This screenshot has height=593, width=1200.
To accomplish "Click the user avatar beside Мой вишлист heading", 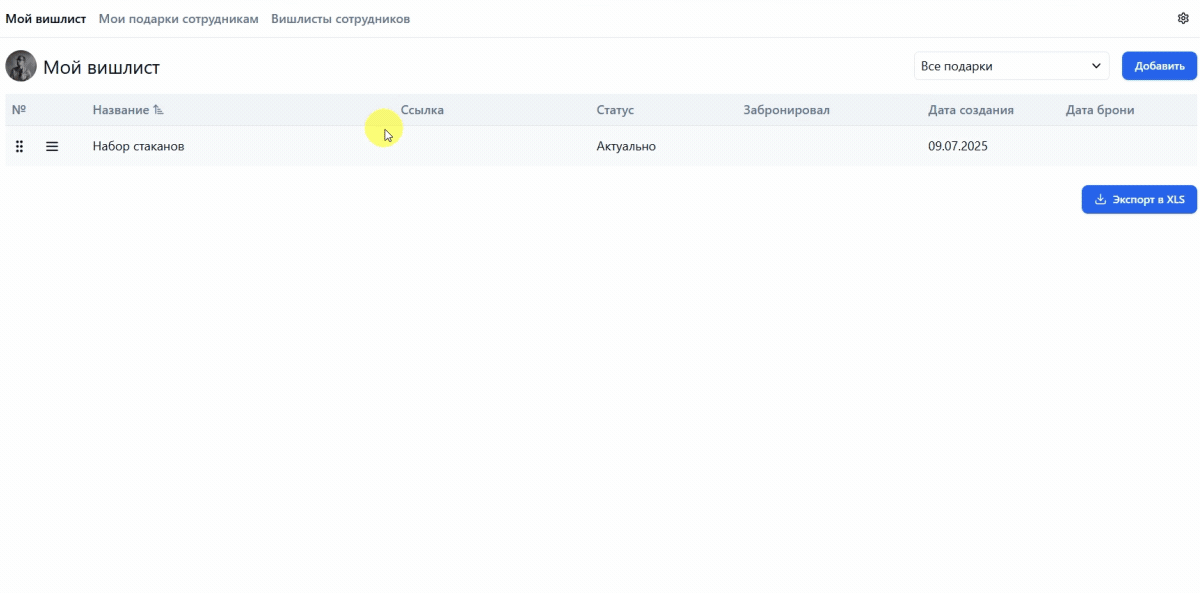I will pyautogui.click(x=21, y=67).
